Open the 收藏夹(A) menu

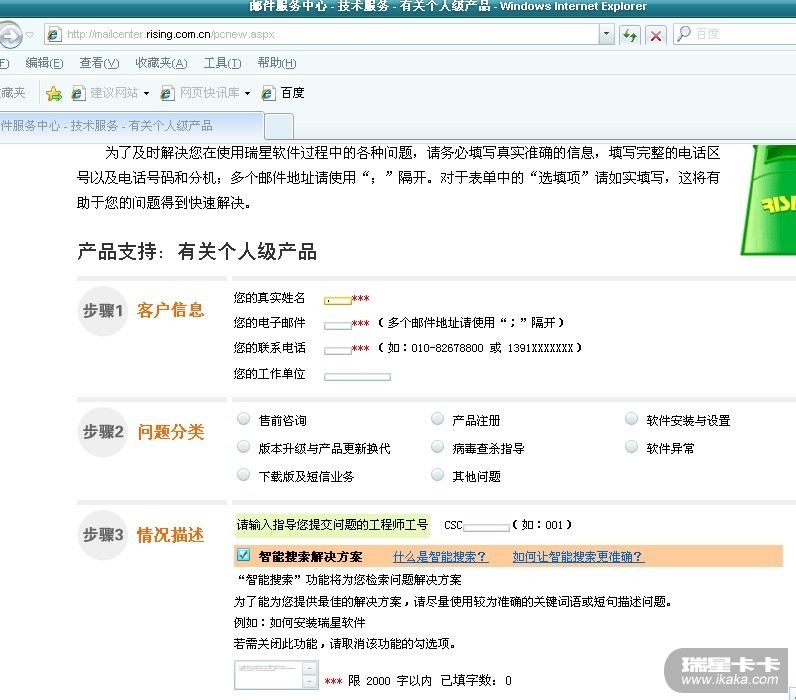[161, 63]
